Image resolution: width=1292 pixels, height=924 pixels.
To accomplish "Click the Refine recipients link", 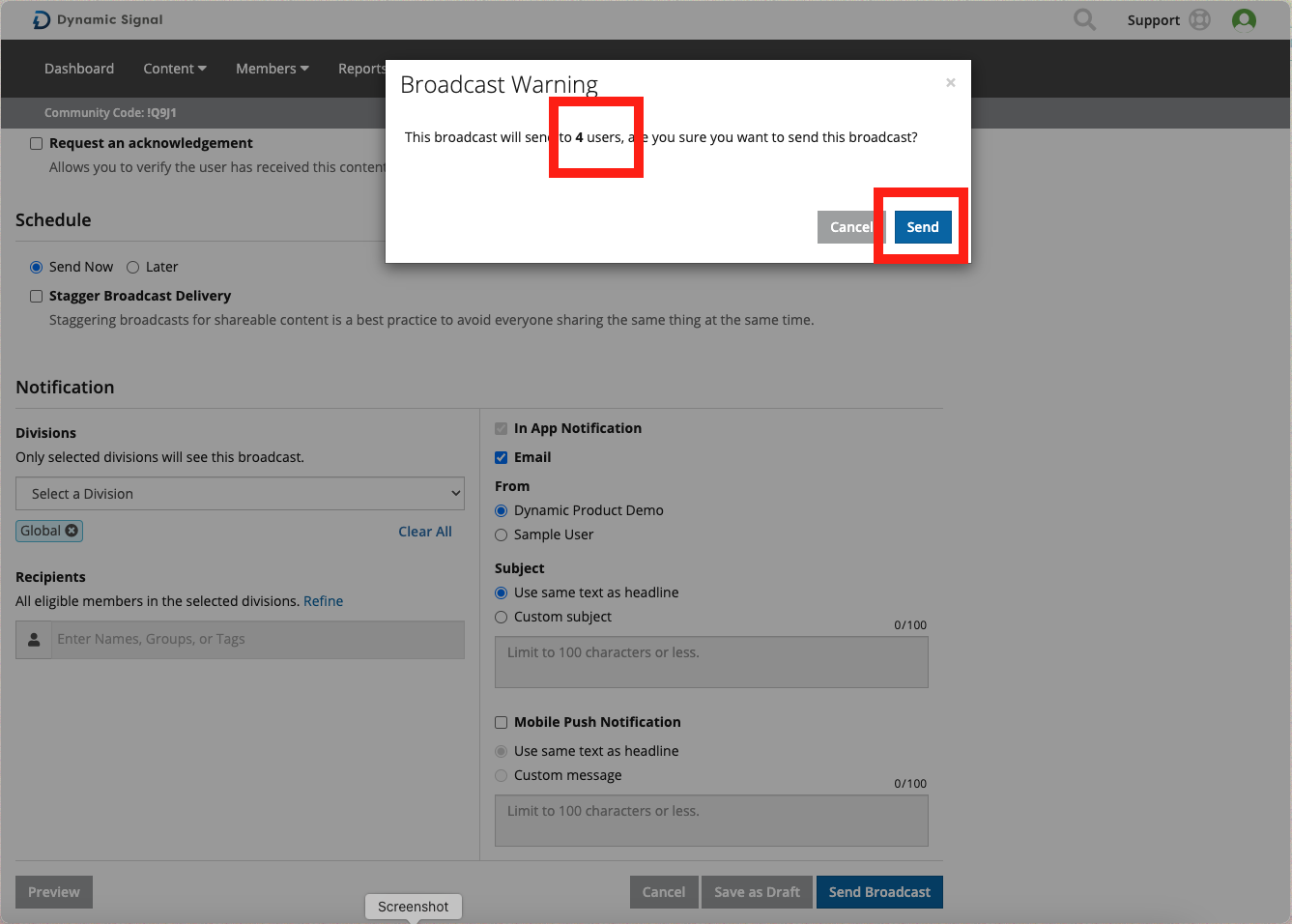I will click(x=323, y=601).
